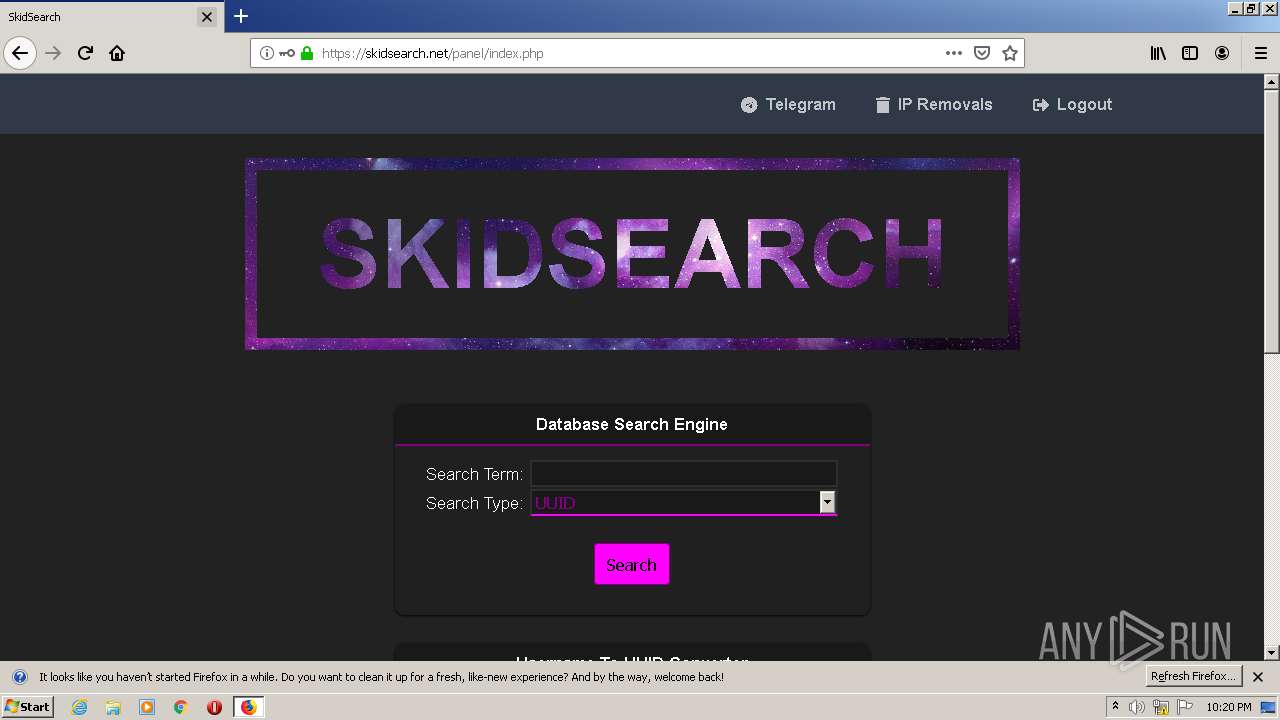Expand the Search Type UUID dropdown
This screenshot has height=720, width=1280.
[683, 502]
